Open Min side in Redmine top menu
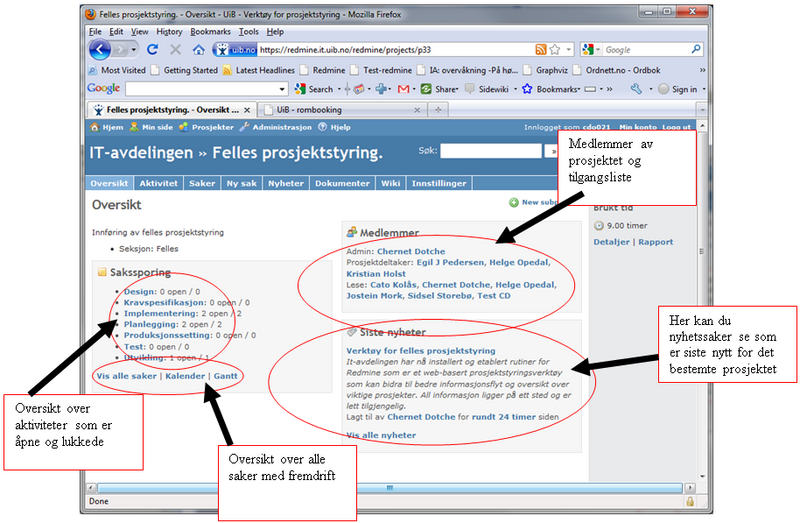 (x=152, y=127)
